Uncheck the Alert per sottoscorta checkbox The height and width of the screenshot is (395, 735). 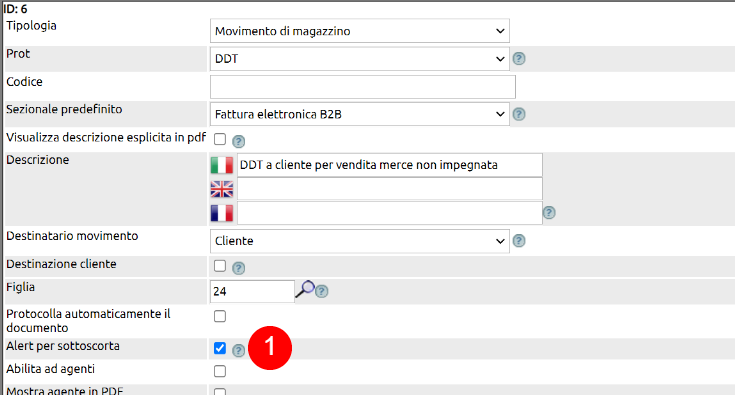pos(220,348)
